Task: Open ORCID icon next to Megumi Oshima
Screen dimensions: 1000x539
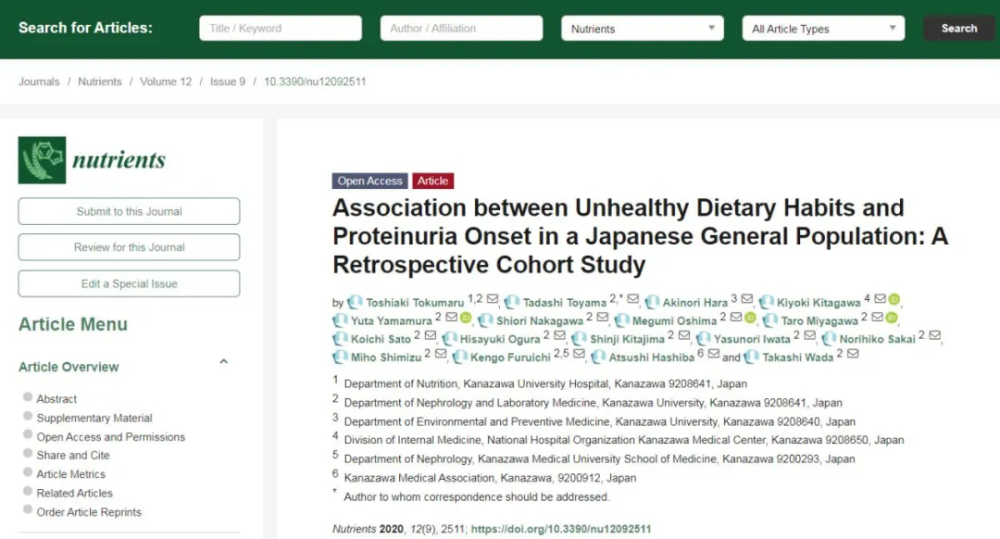Action: (750, 319)
